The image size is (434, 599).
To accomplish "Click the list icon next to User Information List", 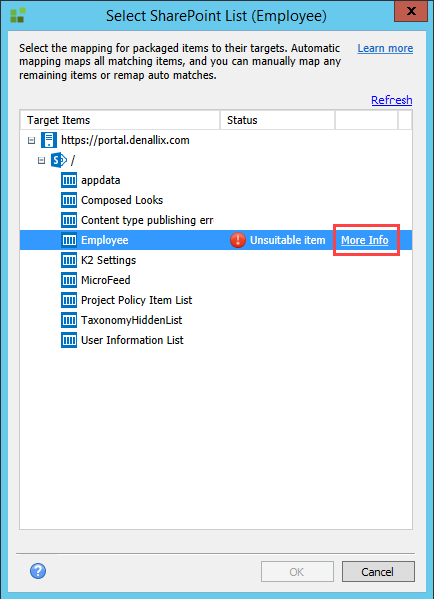I will pyautogui.click(x=69, y=340).
